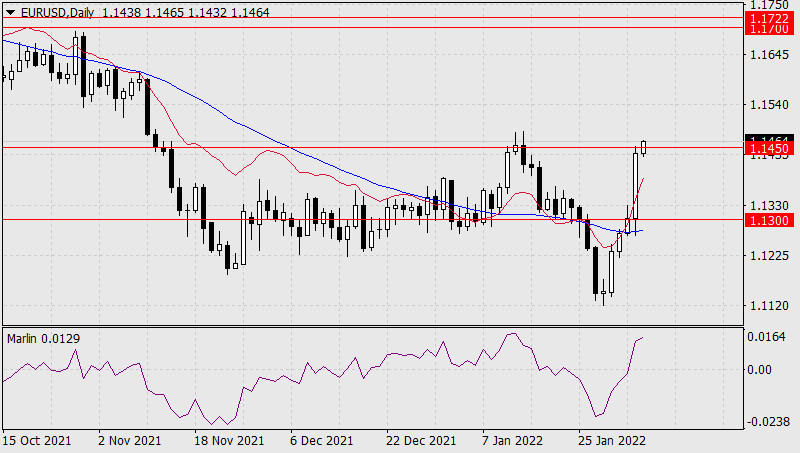
Task: Click the lowest candlestick near 1.1120
Action: (x=604, y=293)
